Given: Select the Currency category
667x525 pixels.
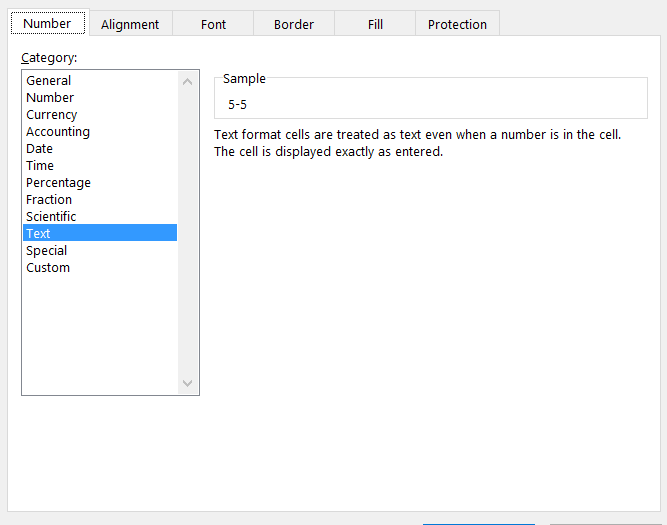Looking at the screenshot, I should click(x=52, y=115).
